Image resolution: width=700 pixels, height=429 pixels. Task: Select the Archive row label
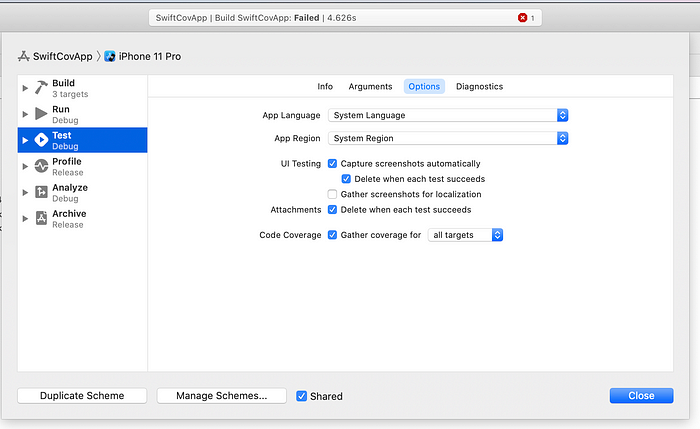(69, 214)
